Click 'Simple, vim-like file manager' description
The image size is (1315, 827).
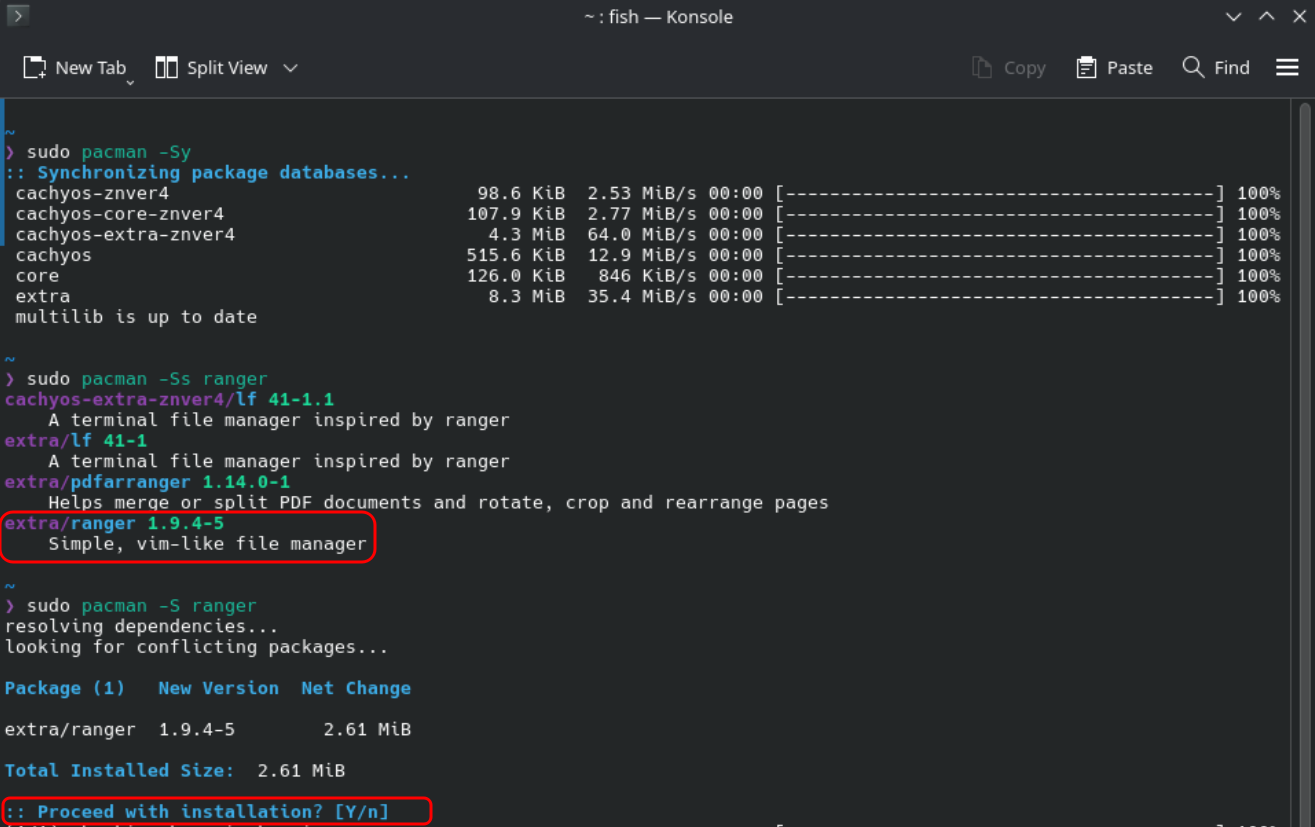click(207, 544)
